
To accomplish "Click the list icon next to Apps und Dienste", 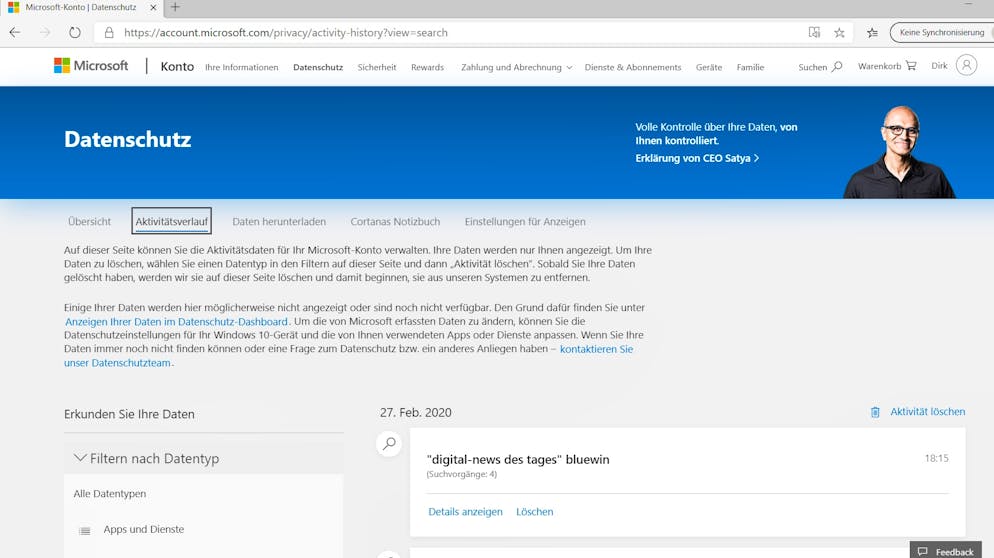I will (x=84, y=531).
